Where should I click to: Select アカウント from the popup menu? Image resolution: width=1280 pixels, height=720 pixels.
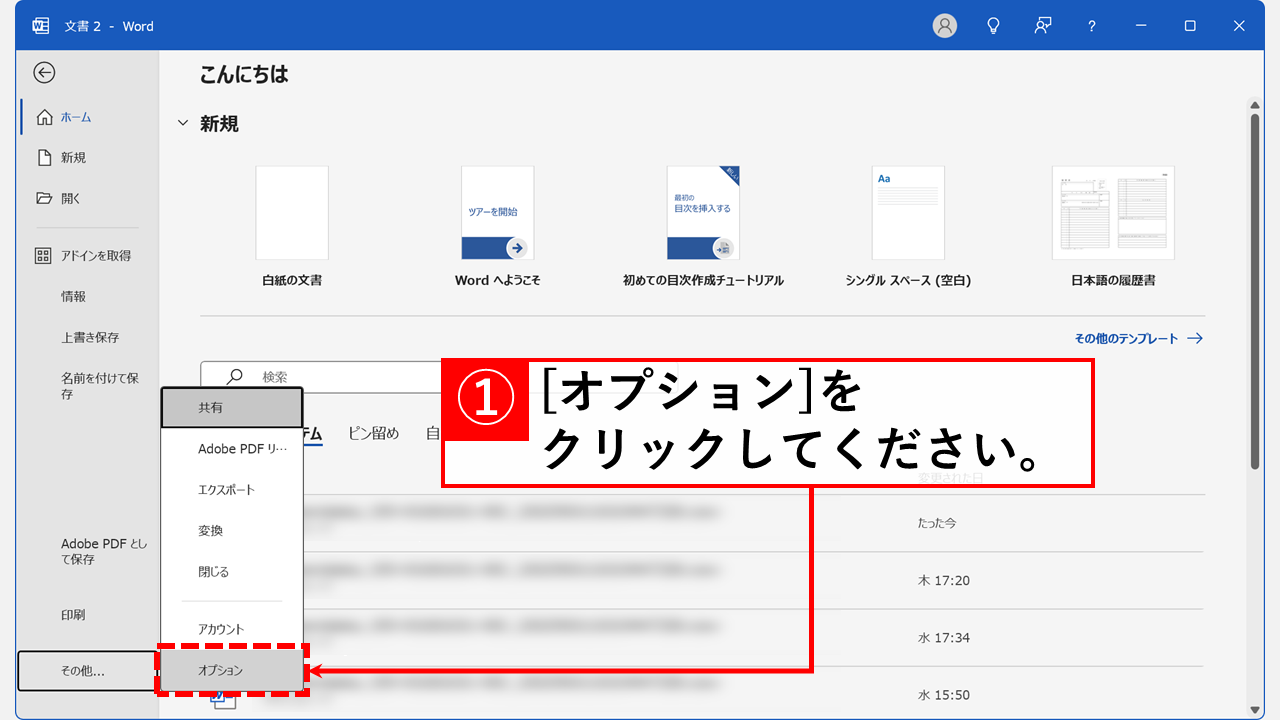(x=221, y=629)
